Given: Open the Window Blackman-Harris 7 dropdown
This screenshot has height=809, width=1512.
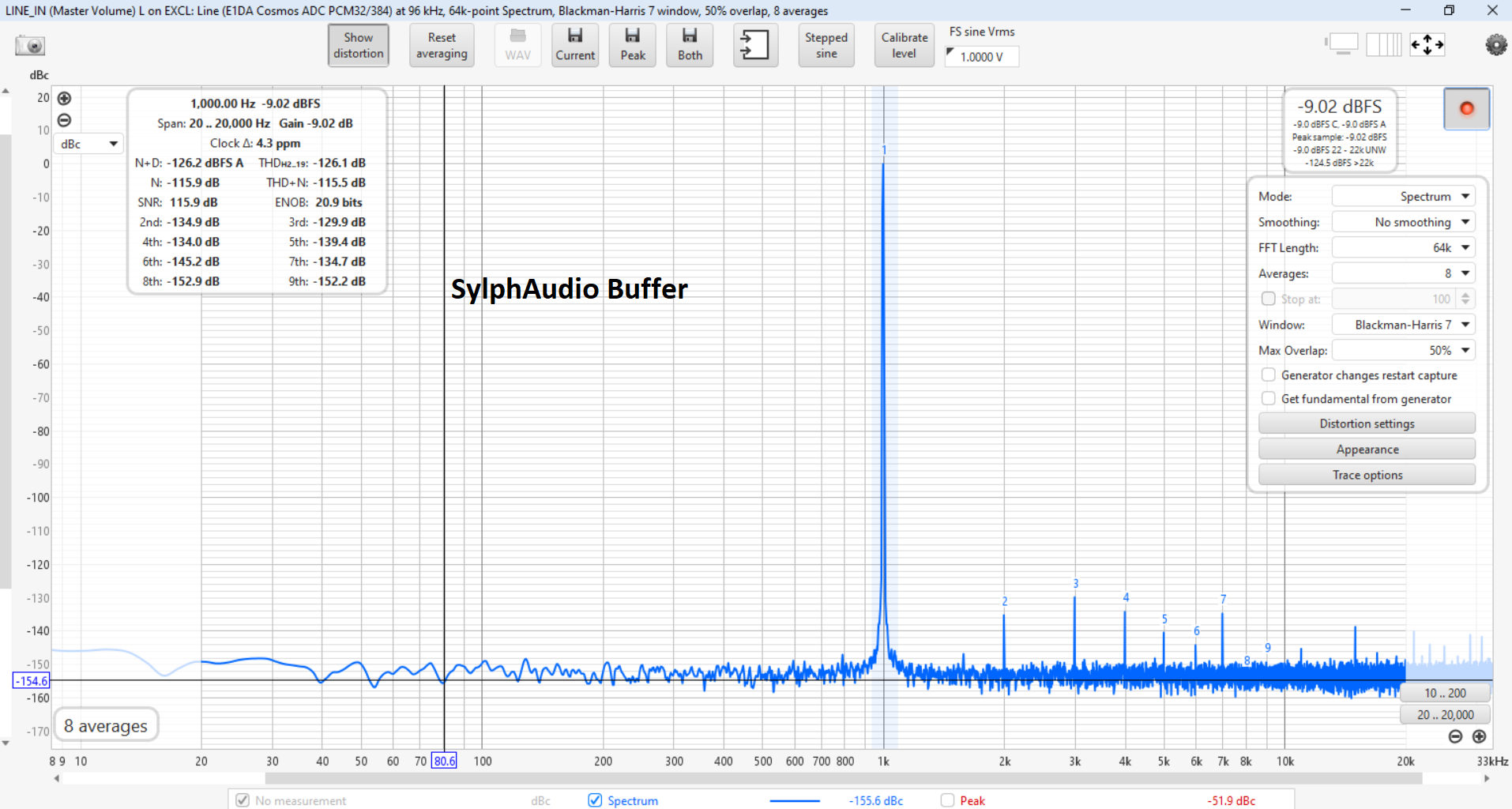Looking at the screenshot, I should (1403, 325).
